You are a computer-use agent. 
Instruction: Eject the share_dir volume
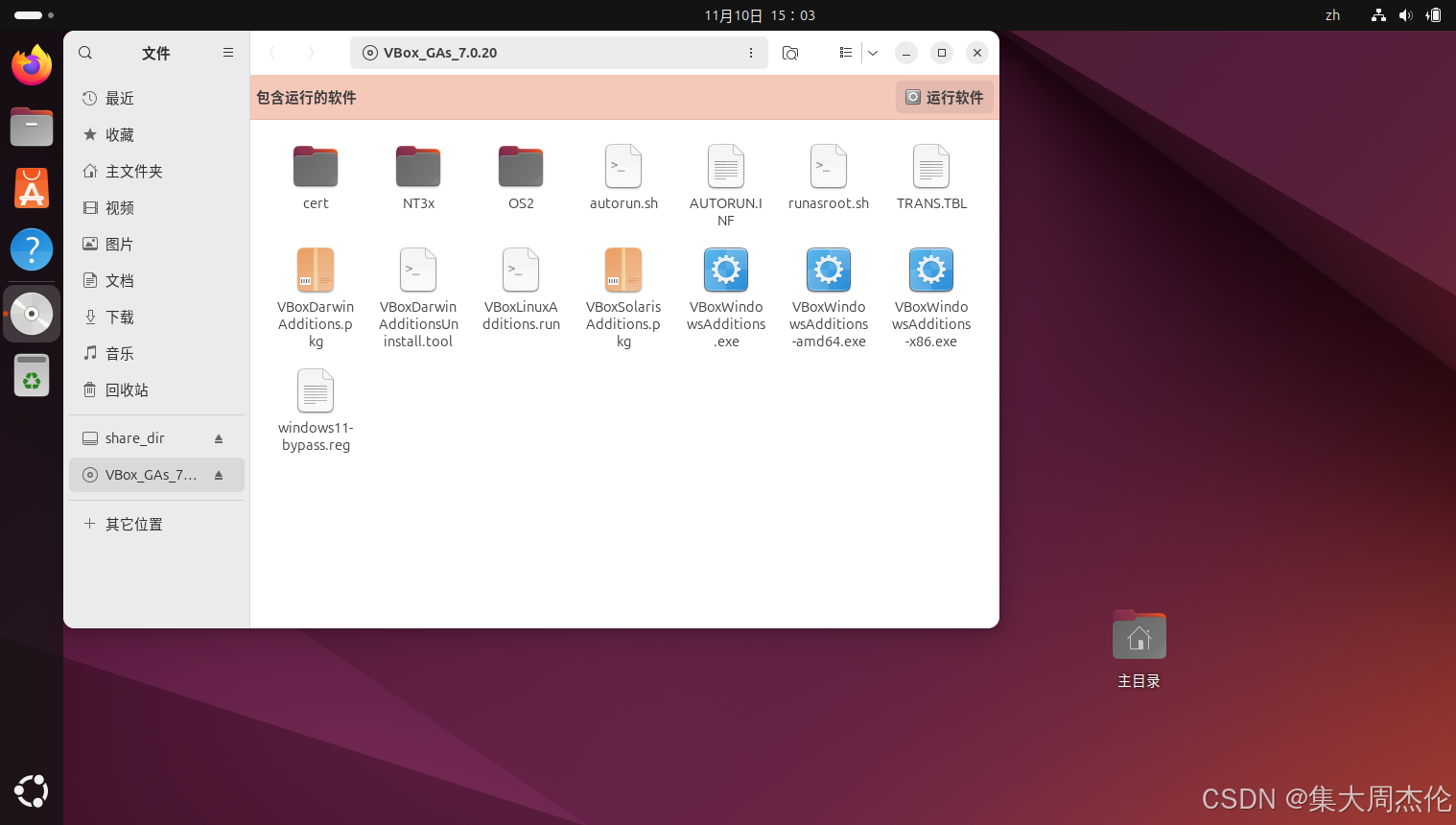coord(219,438)
